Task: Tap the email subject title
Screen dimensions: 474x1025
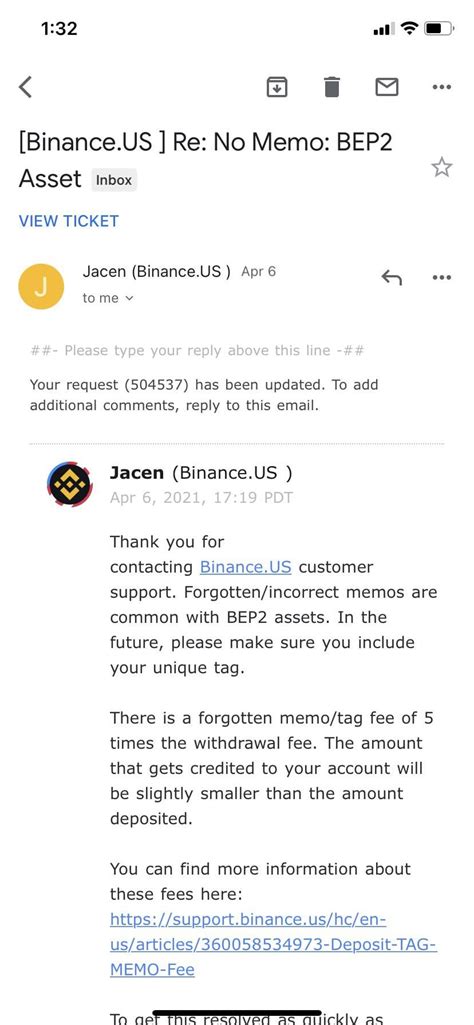Action: click(x=206, y=160)
